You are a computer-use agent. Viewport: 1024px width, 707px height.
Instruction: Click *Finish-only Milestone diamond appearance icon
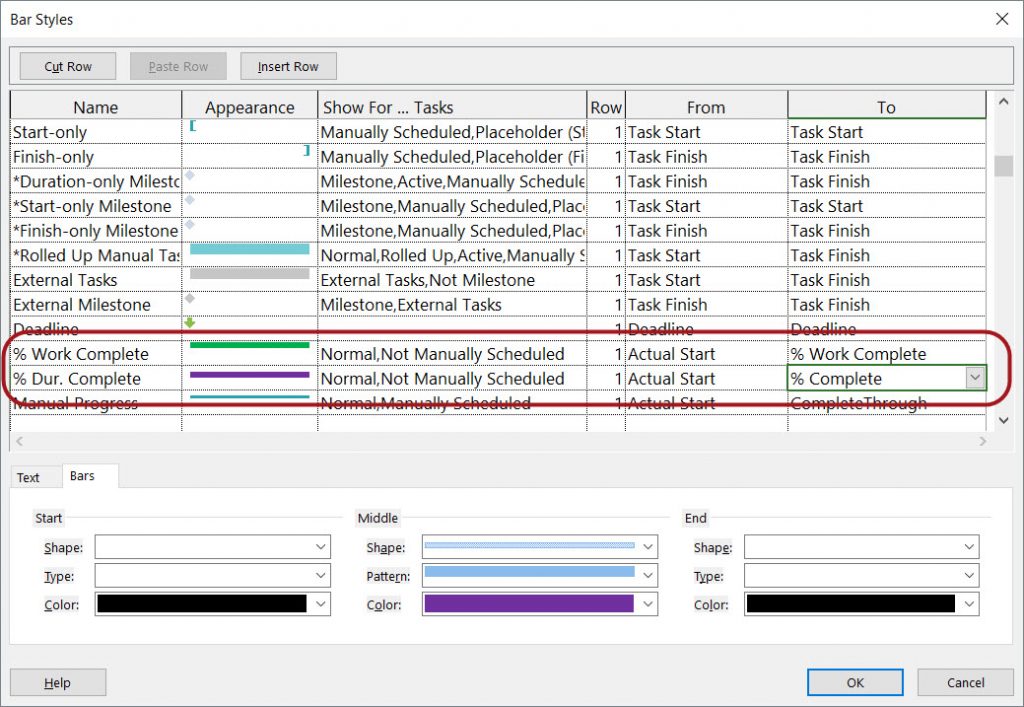point(190,225)
